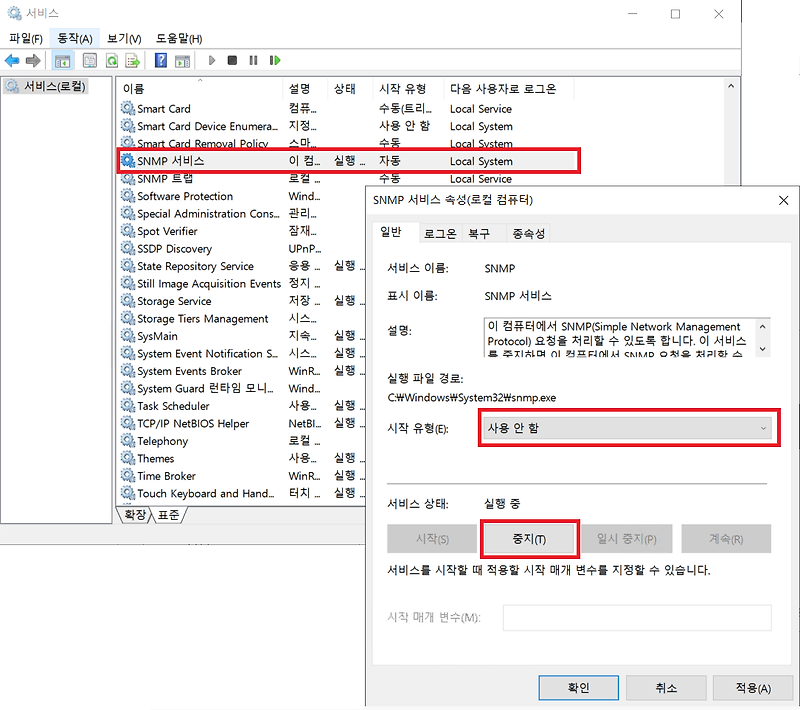
Task: Pause the service with the pause toolbar icon
Action: coord(253,60)
